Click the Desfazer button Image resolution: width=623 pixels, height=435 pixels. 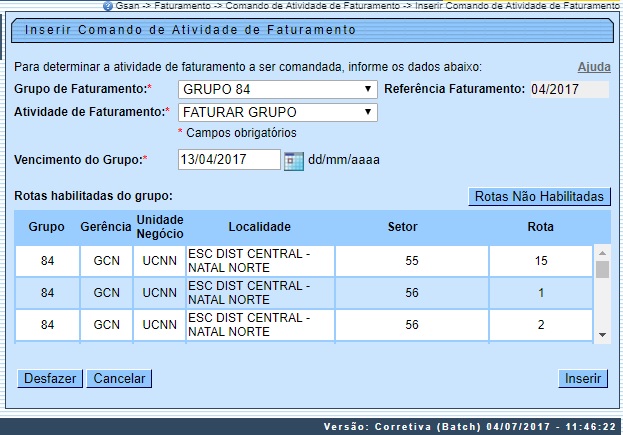tap(50, 379)
